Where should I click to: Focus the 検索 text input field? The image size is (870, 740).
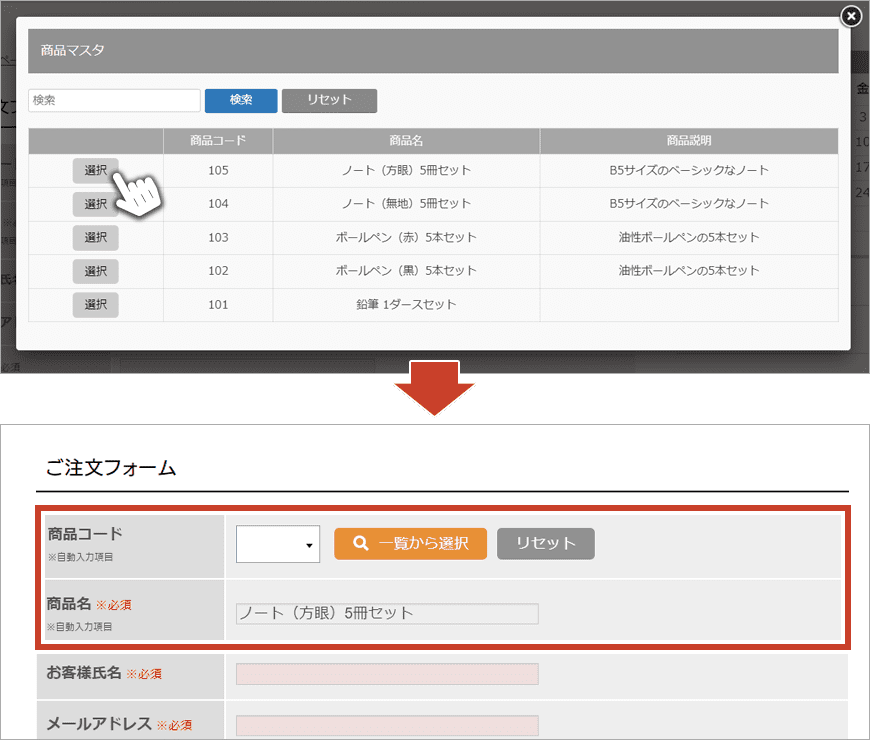(x=114, y=100)
